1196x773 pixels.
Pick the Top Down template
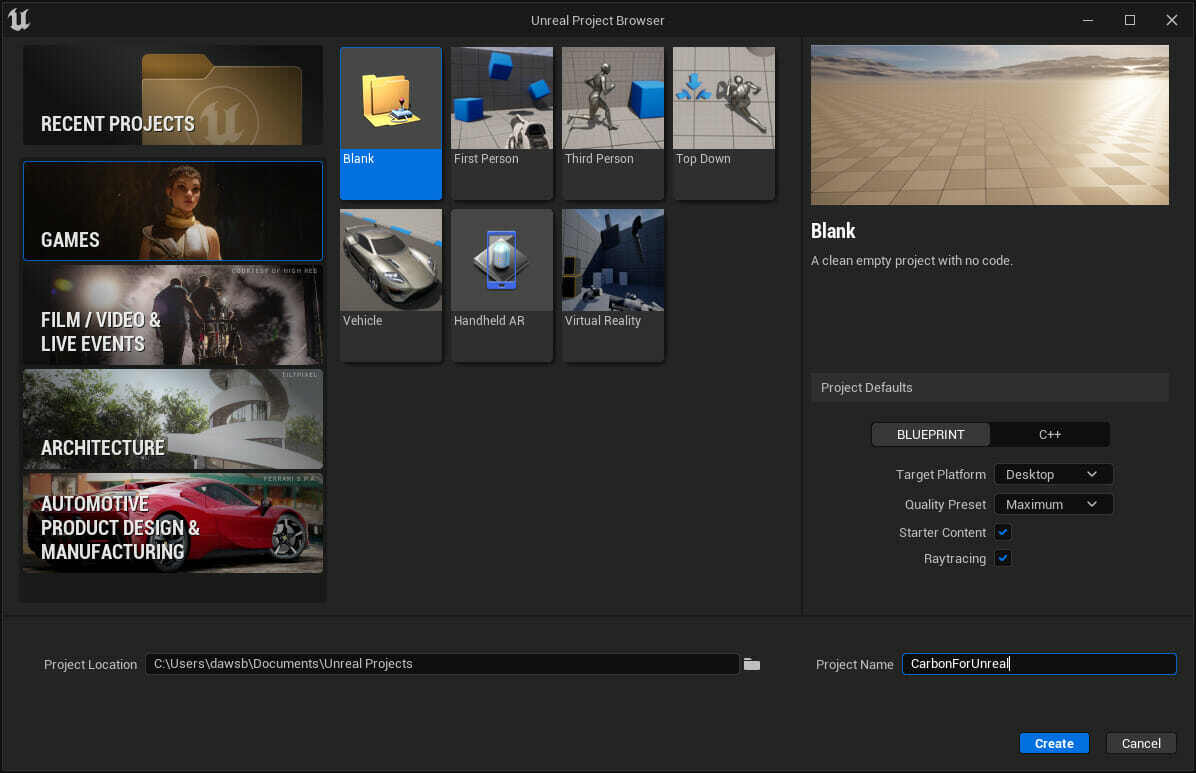tap(723, 120)
